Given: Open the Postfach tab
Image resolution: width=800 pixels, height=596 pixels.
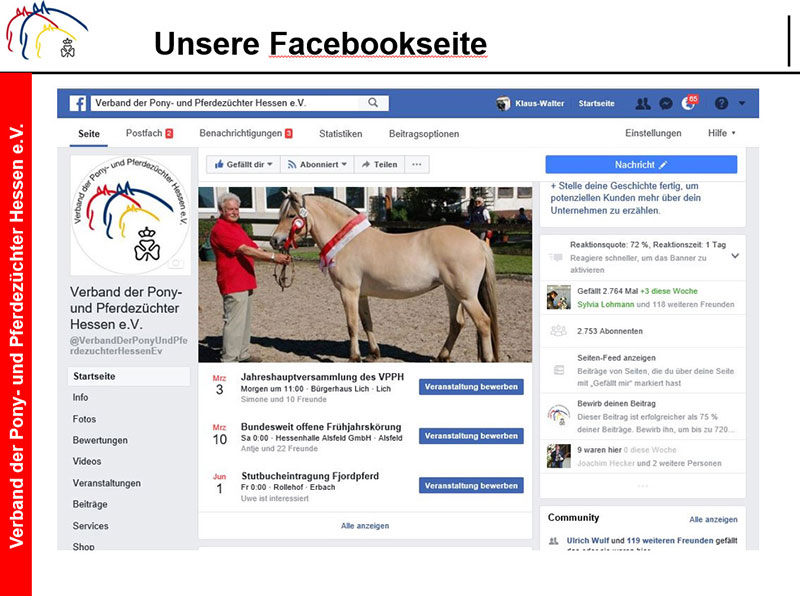Looking at the screenshot, I should [x=149, y=133].
